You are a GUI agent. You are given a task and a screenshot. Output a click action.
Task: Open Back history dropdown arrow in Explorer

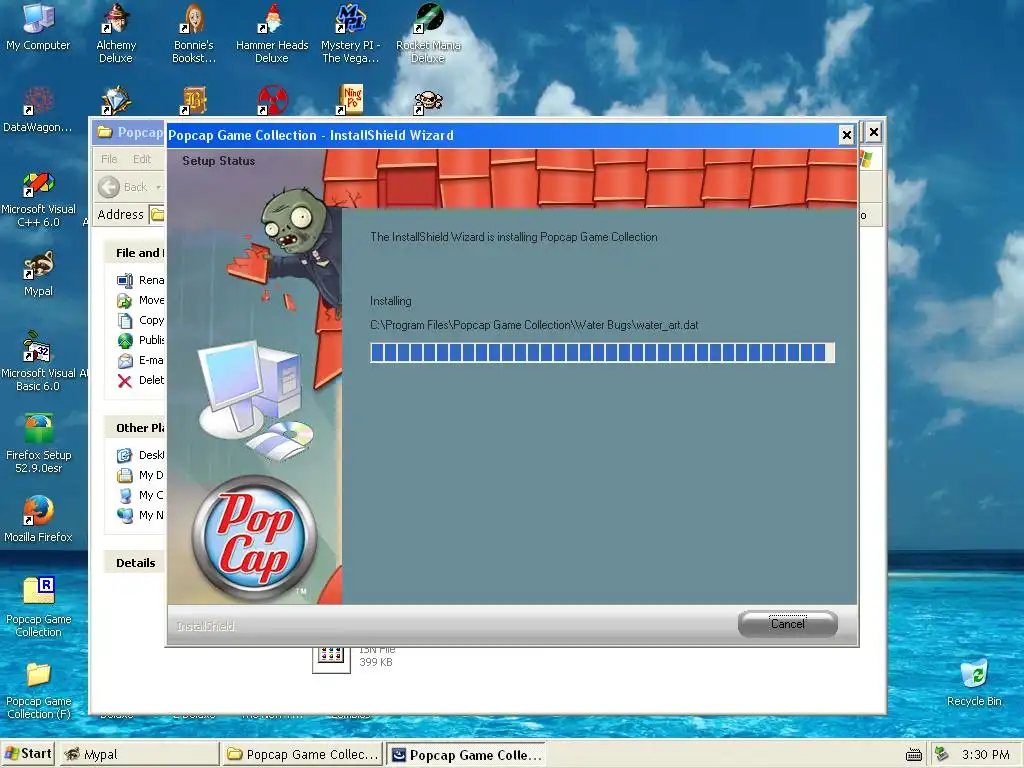159,187
